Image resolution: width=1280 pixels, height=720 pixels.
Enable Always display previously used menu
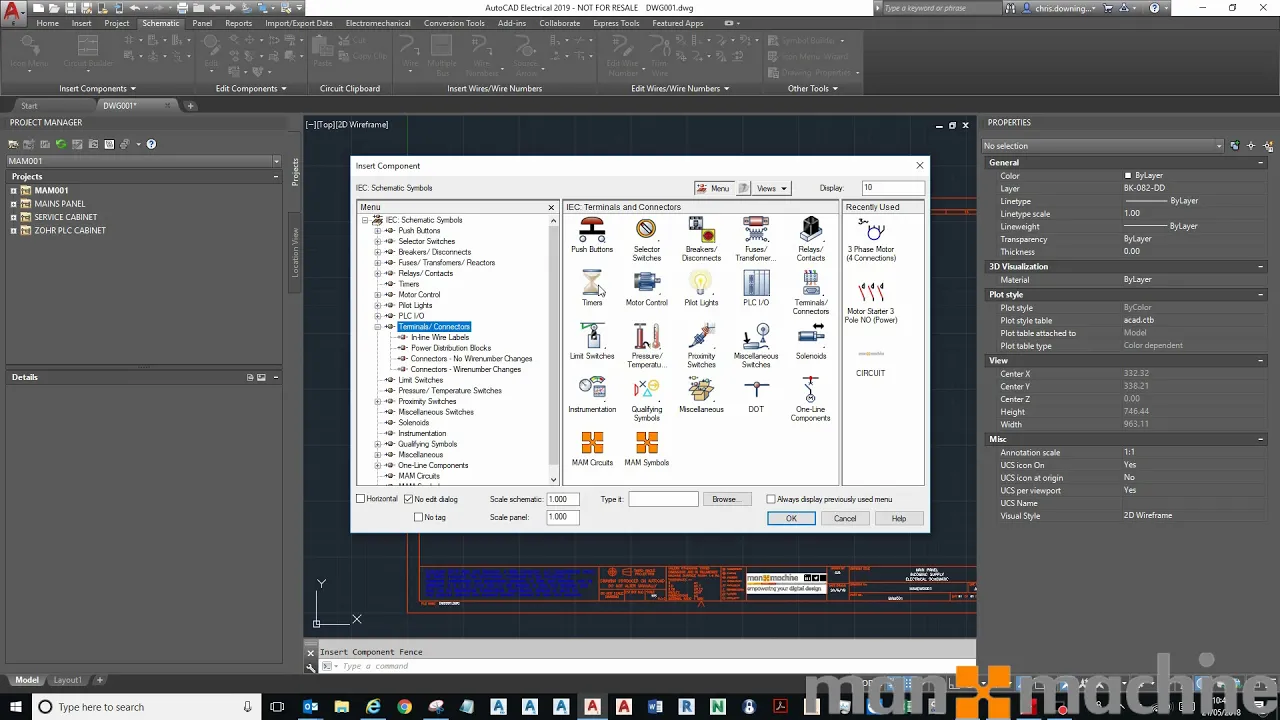click(x=771, y=499)
